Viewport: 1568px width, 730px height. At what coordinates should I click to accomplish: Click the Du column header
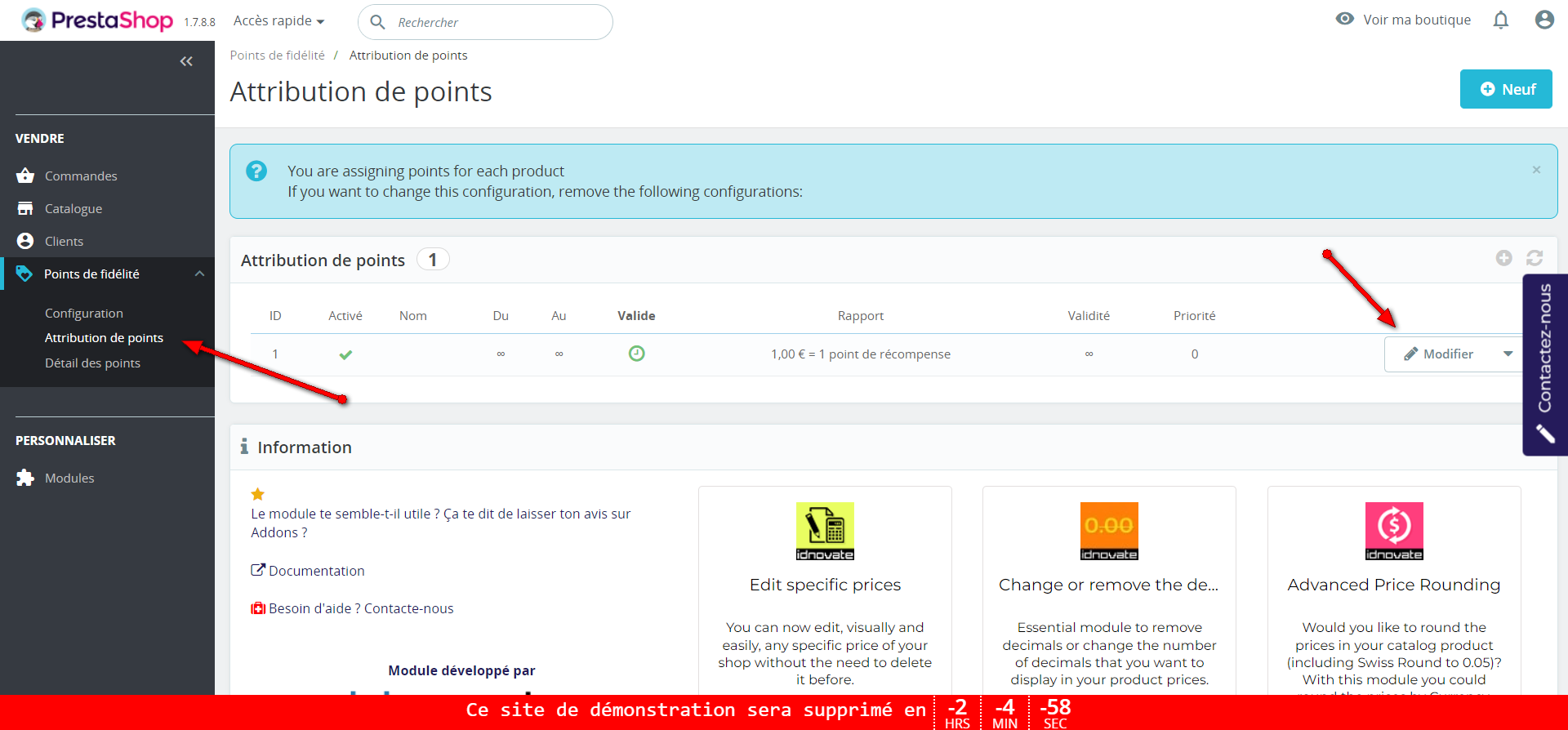pos(501,315)
